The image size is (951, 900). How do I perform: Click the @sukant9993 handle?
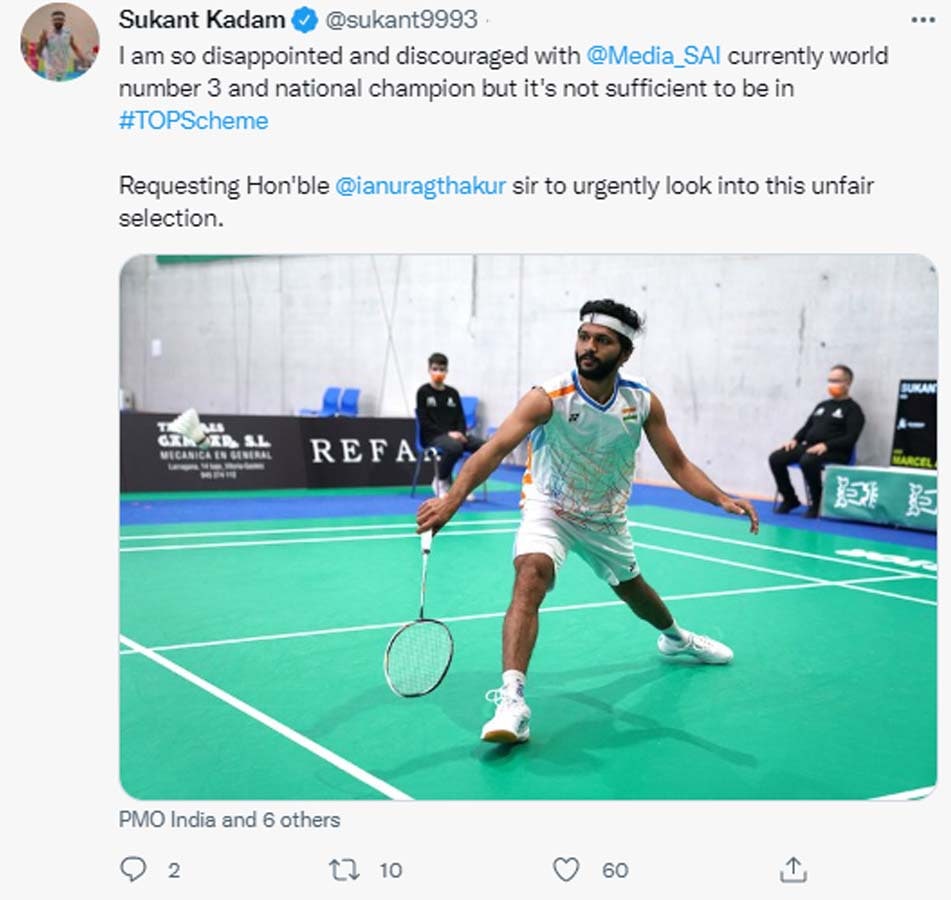click(402, 20)
